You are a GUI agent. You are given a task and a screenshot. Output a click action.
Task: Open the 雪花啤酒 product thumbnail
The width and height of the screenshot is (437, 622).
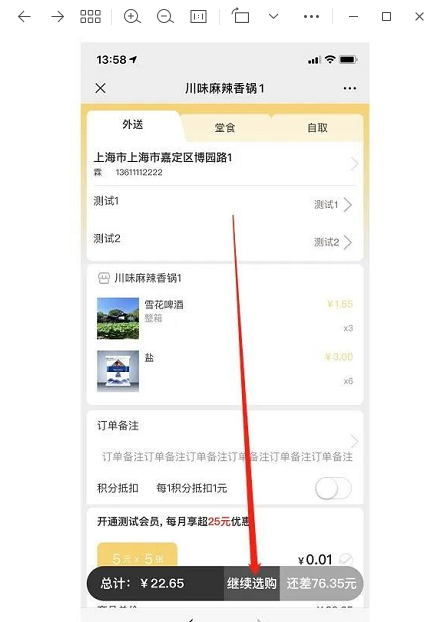pos(118,319)
